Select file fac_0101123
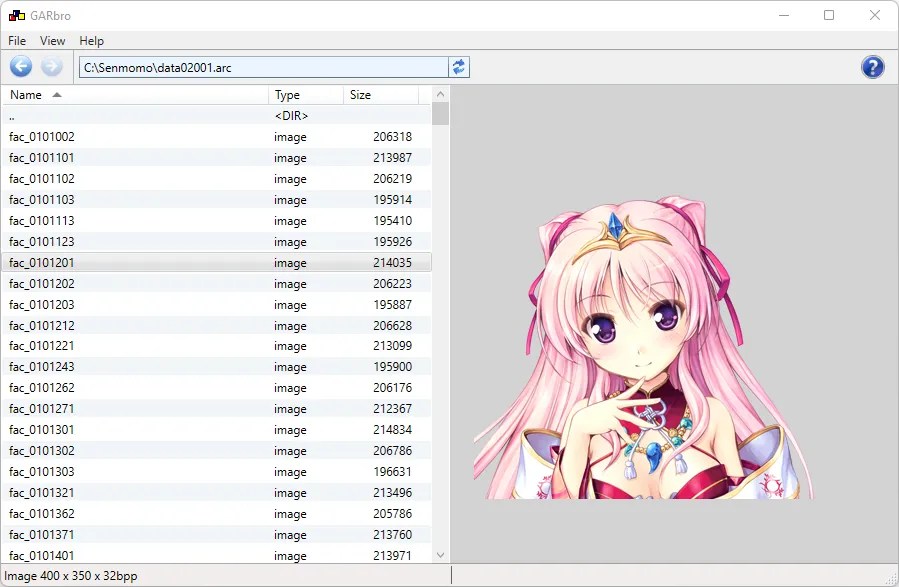Screen dimensions: 899x587 [217, 241]
